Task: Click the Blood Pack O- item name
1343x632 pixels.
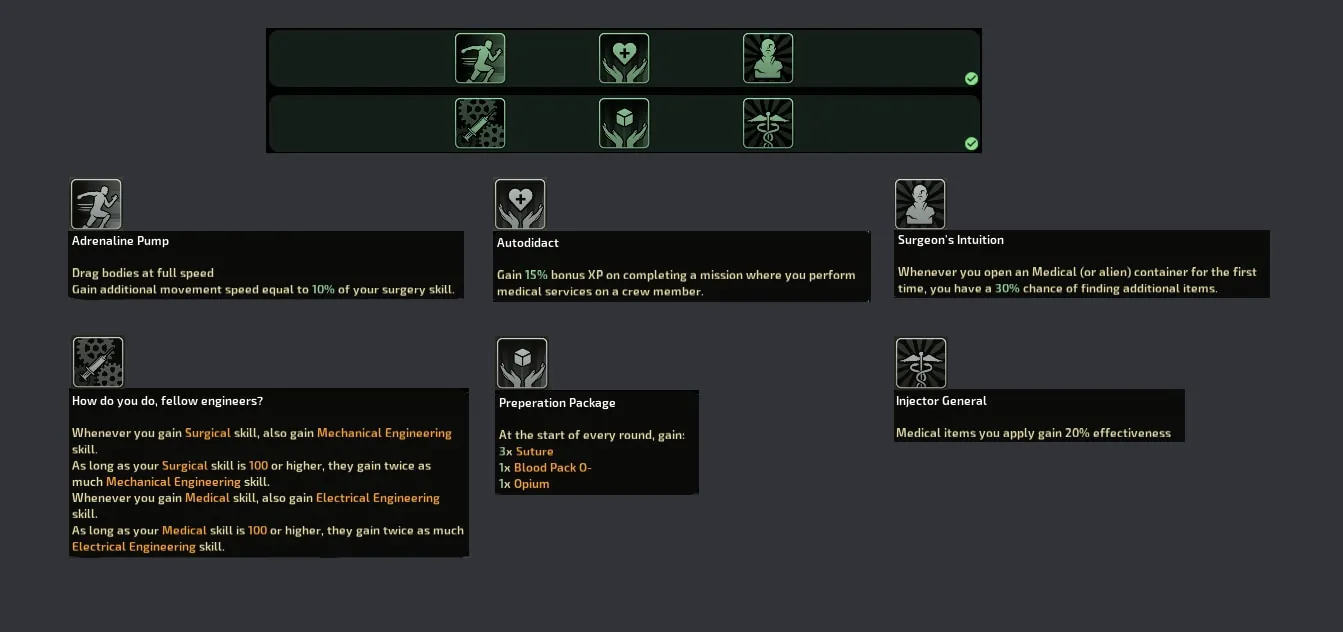Action: coord(552,468)
